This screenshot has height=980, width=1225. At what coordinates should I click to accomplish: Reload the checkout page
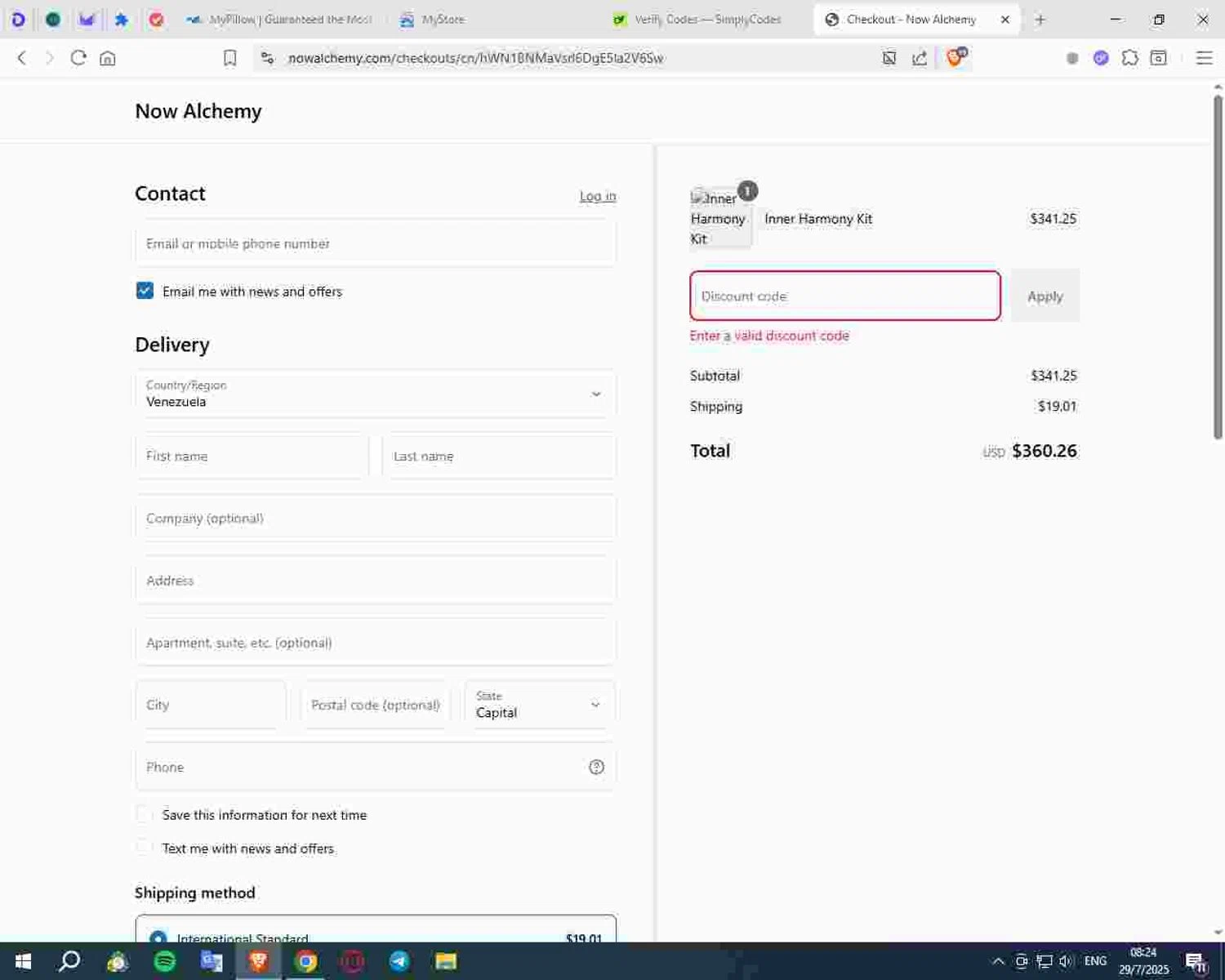click(x=78, y=58)
